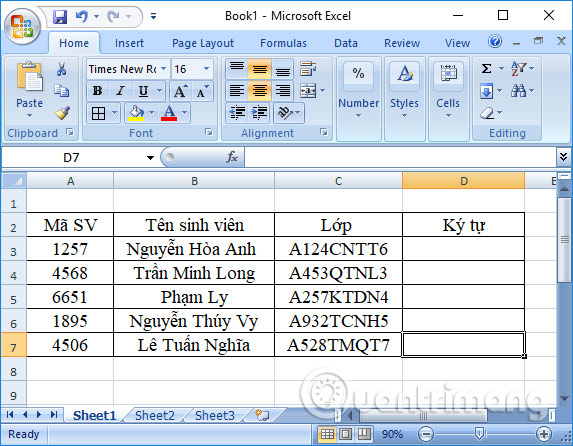The width and height of the screenshot is (573, 446).
Task: Merge and center cells
Action: pos(308,91)
